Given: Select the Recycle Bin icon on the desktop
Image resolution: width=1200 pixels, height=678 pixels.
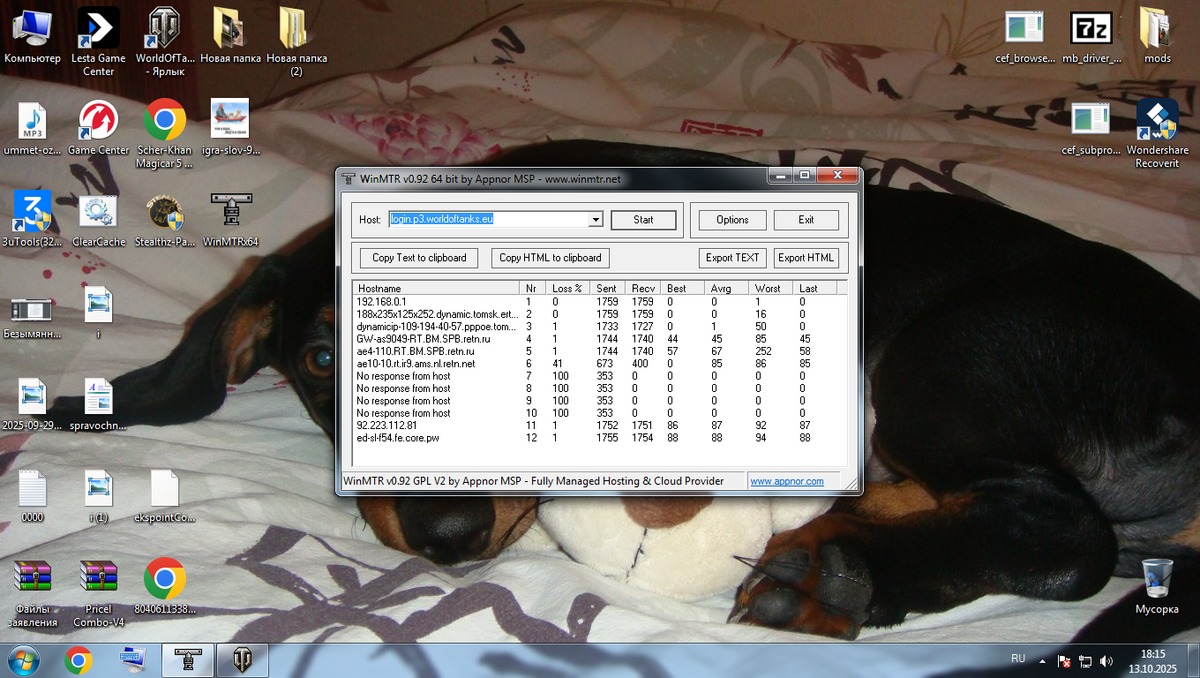Looking at the screenshot, I should pyautogui.click(x=1157, y=578).
